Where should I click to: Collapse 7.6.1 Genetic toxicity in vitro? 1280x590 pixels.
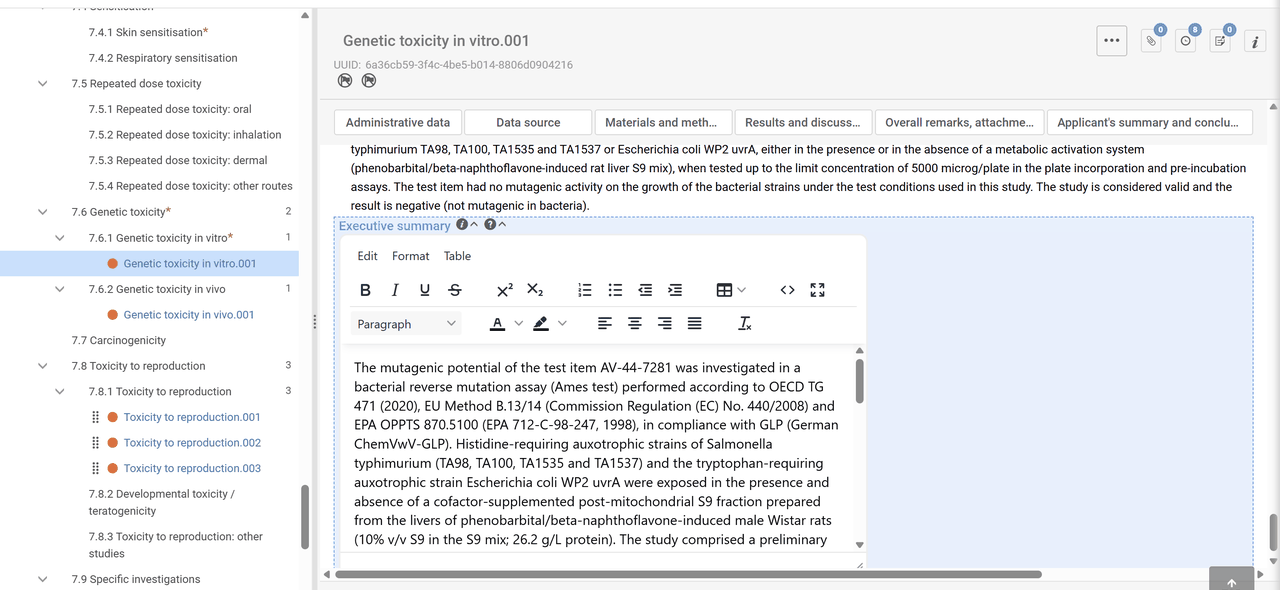(61, 238)
